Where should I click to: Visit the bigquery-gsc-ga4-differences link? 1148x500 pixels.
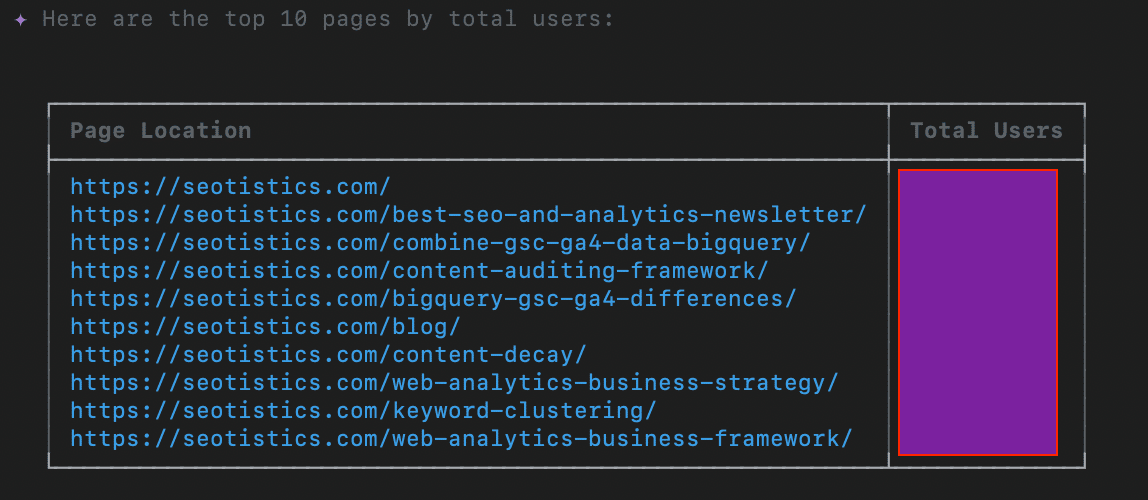point(433,298)
